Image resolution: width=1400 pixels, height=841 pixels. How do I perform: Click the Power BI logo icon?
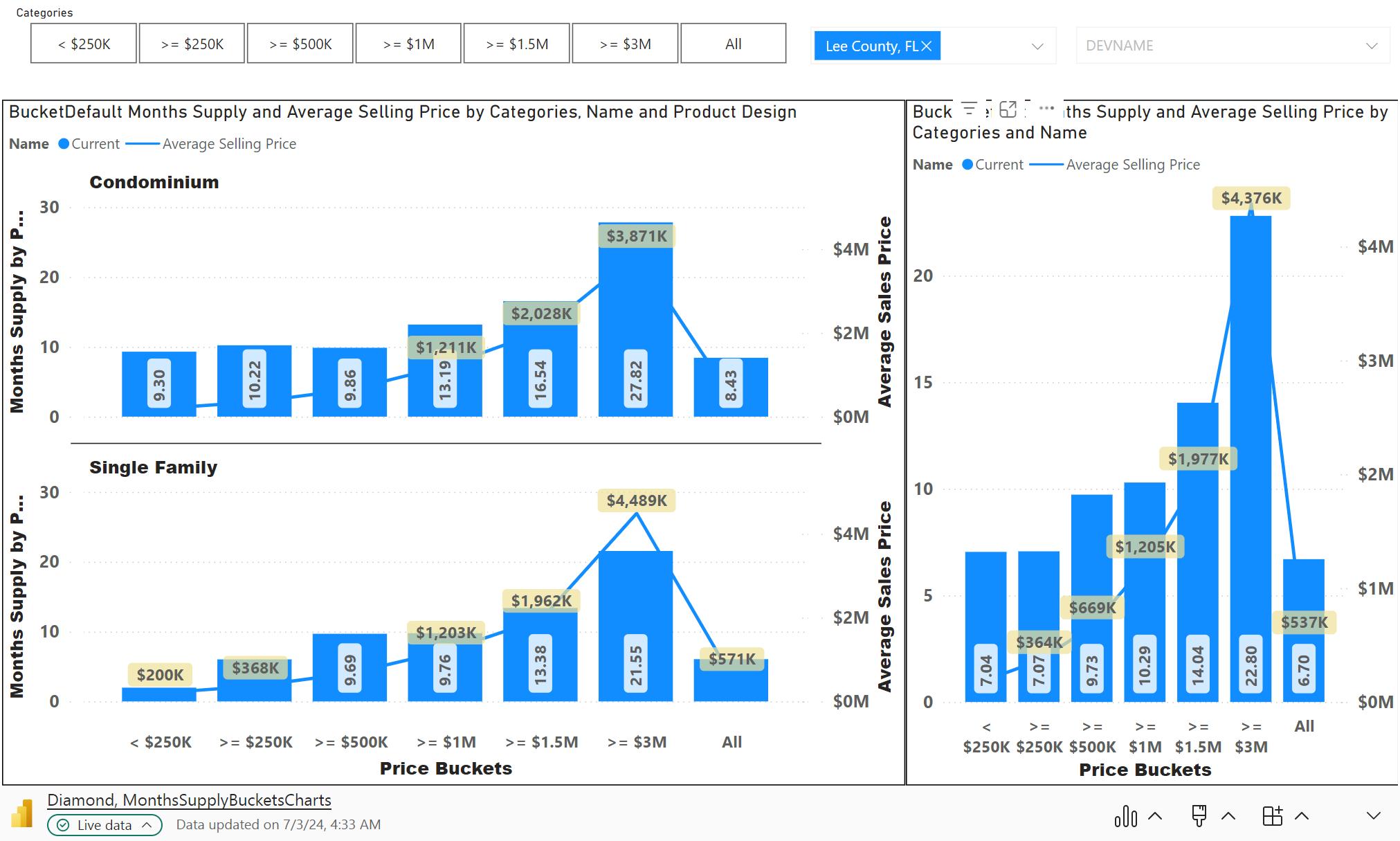[x=23, y=813]
